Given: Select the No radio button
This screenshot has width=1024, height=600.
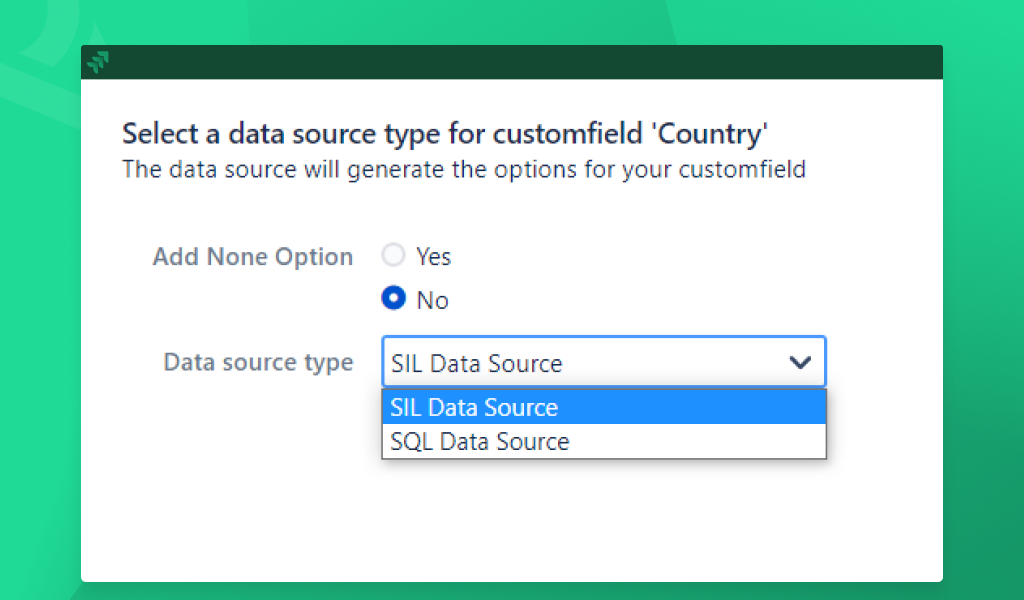Looking at the screenshot, I should coord(393,298).
